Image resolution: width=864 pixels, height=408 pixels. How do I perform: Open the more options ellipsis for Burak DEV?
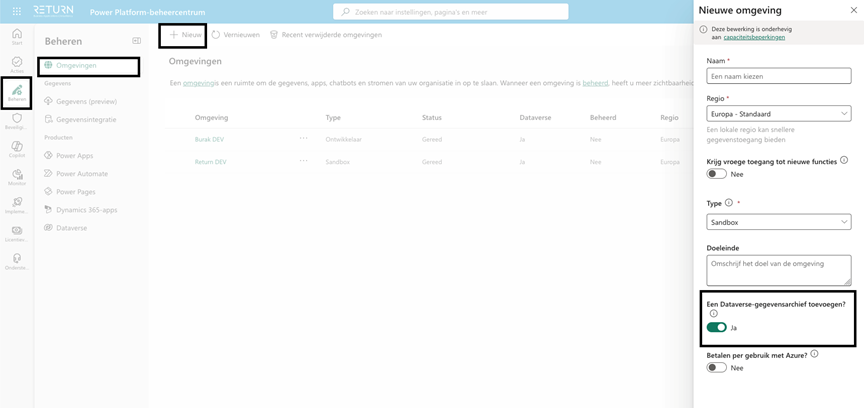click(x=303, y=137)
